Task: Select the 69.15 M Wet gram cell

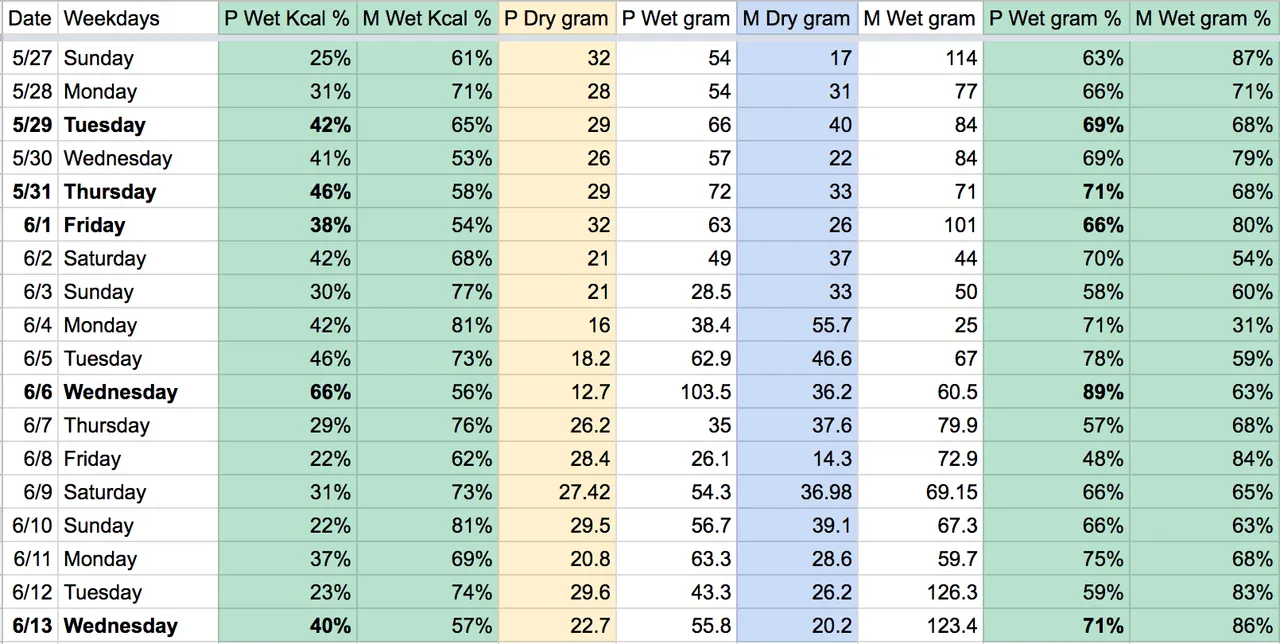Action: [x=919, y=492]
